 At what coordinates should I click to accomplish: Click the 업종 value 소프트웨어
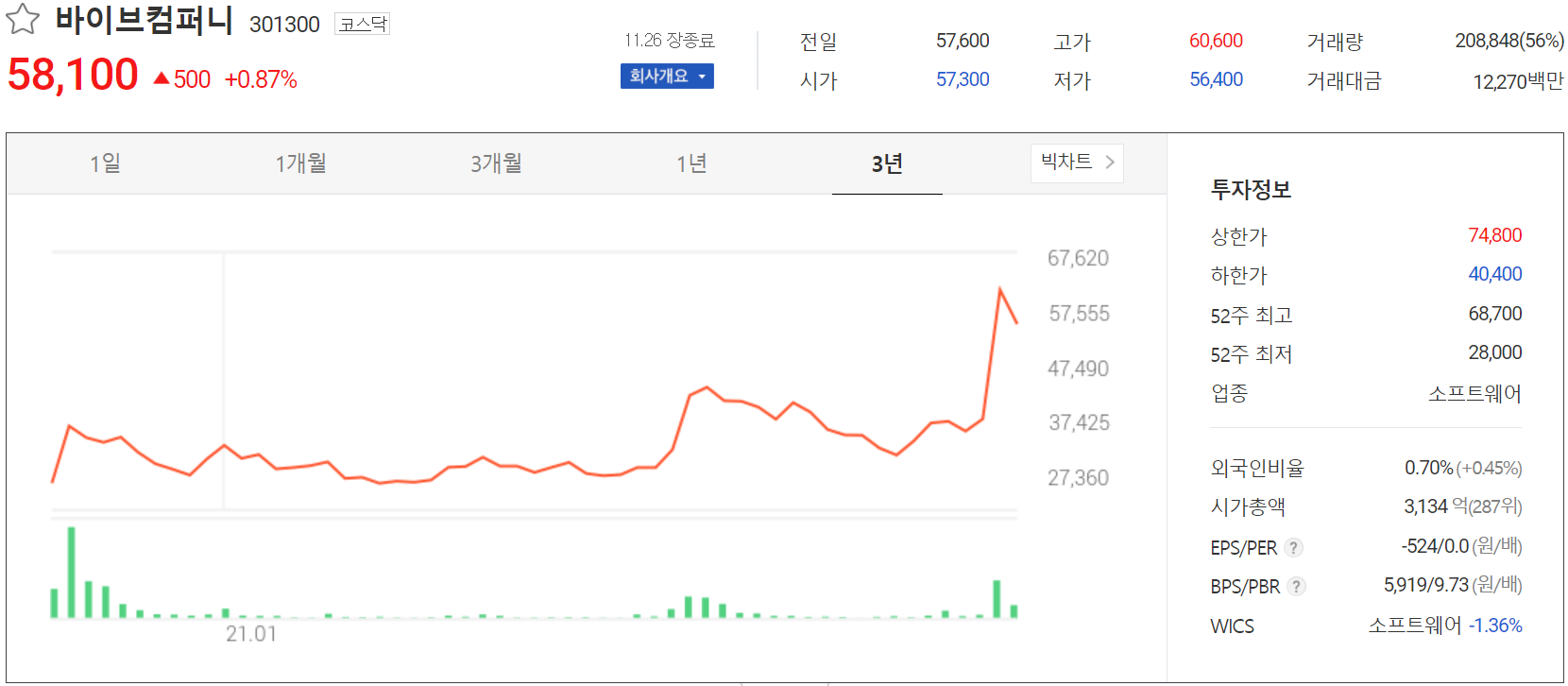pos(1474,393)
